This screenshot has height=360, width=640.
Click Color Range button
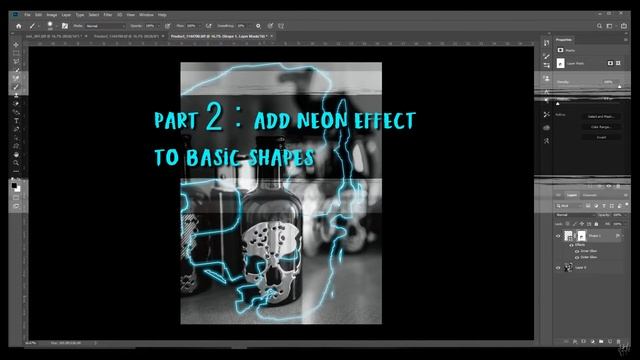pyautogui.click(x=601, y=127)
